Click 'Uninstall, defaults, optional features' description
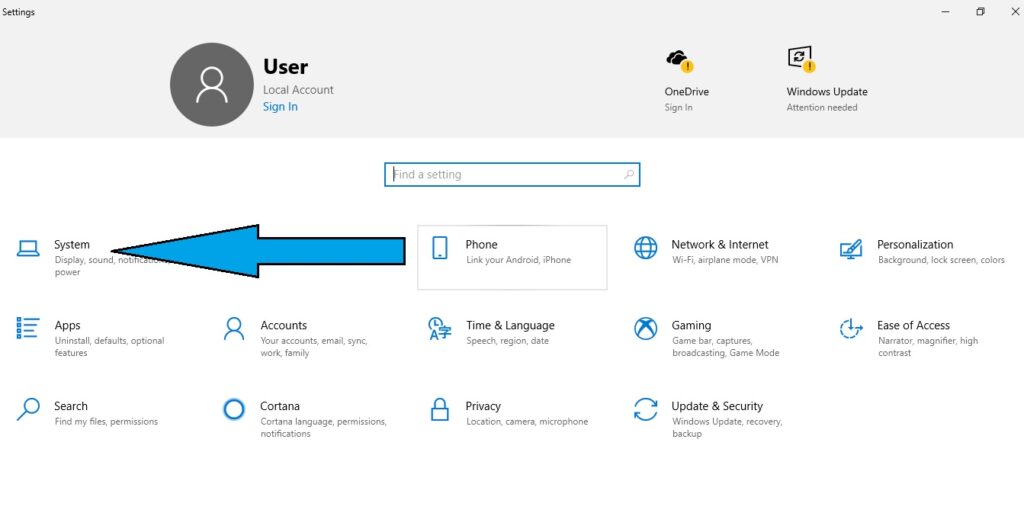Image resolution: width=1024 pixels, height=513 pixels. pyautogui.click(x=110, y=347)
